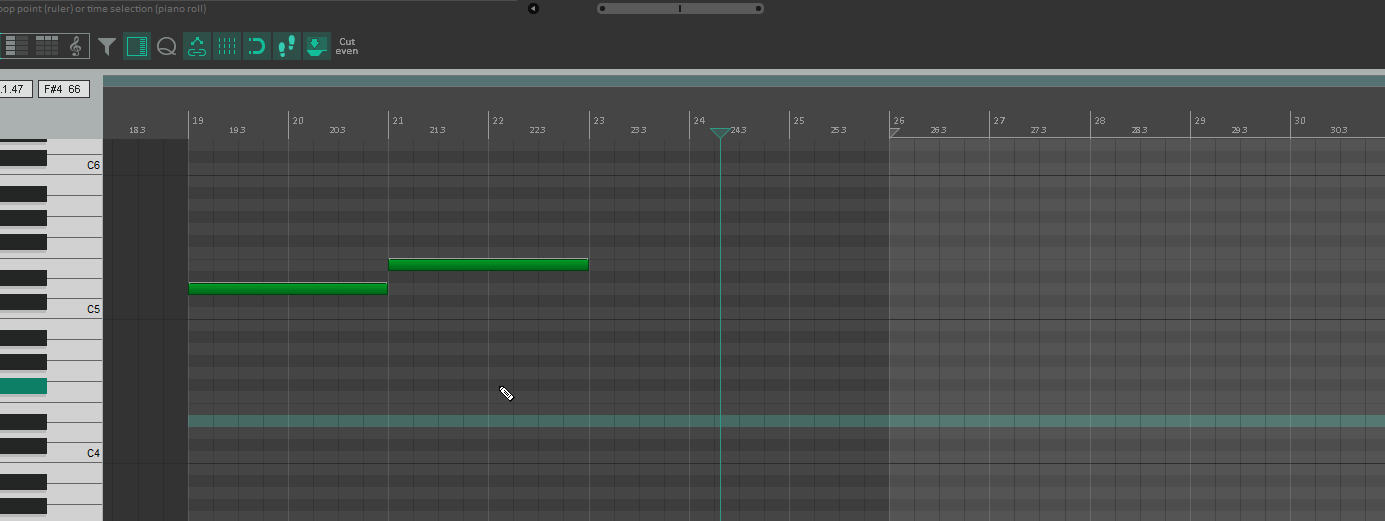Open notation view with treble clef icon

(x=76, y=46)
